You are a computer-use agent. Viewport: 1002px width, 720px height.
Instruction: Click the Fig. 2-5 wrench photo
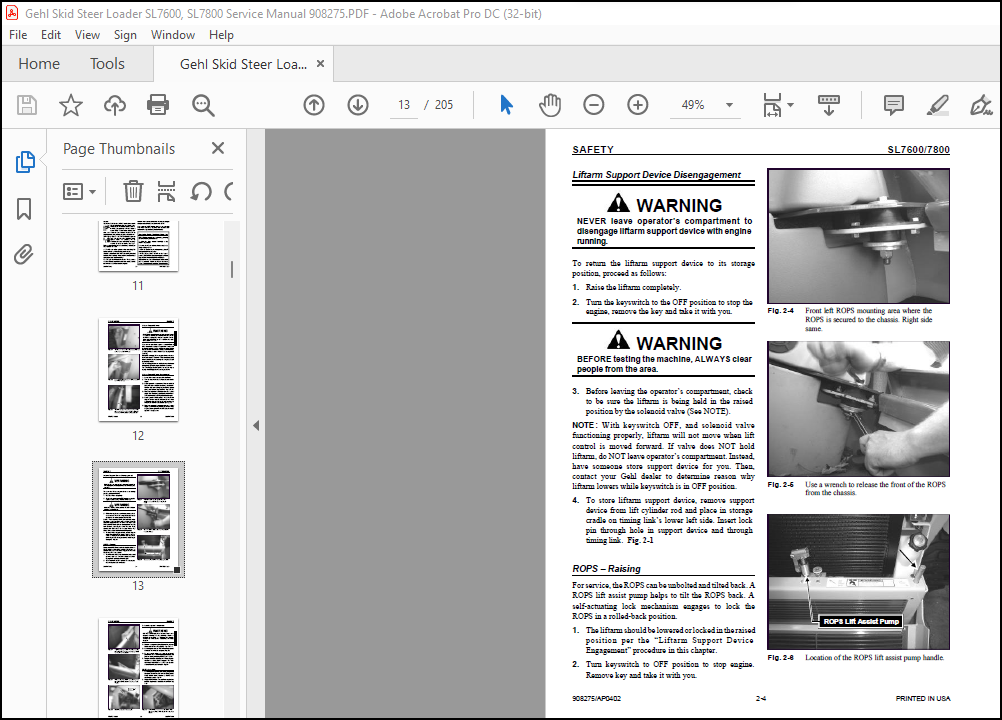tap(858, 409)
